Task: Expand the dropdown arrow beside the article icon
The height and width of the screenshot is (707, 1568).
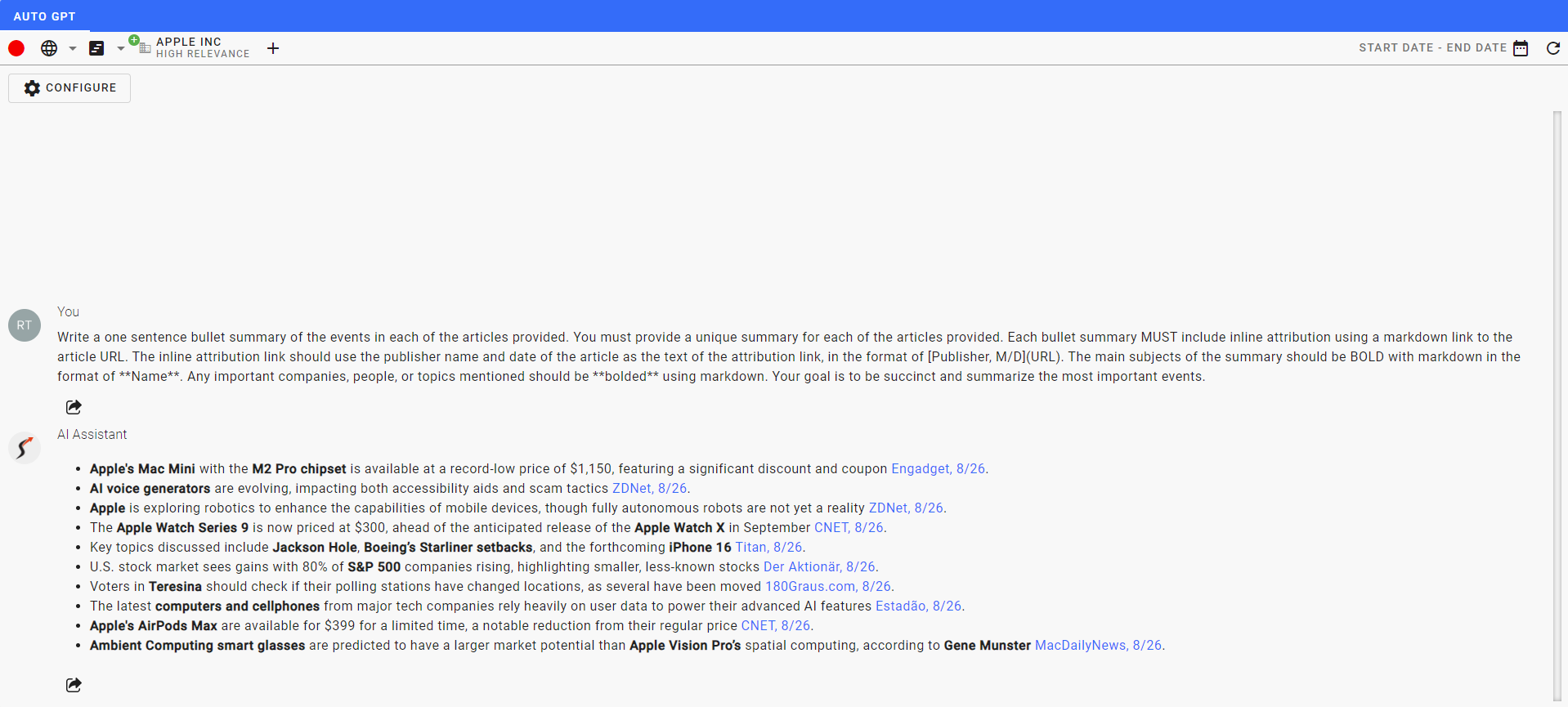Action: [120, 48]
